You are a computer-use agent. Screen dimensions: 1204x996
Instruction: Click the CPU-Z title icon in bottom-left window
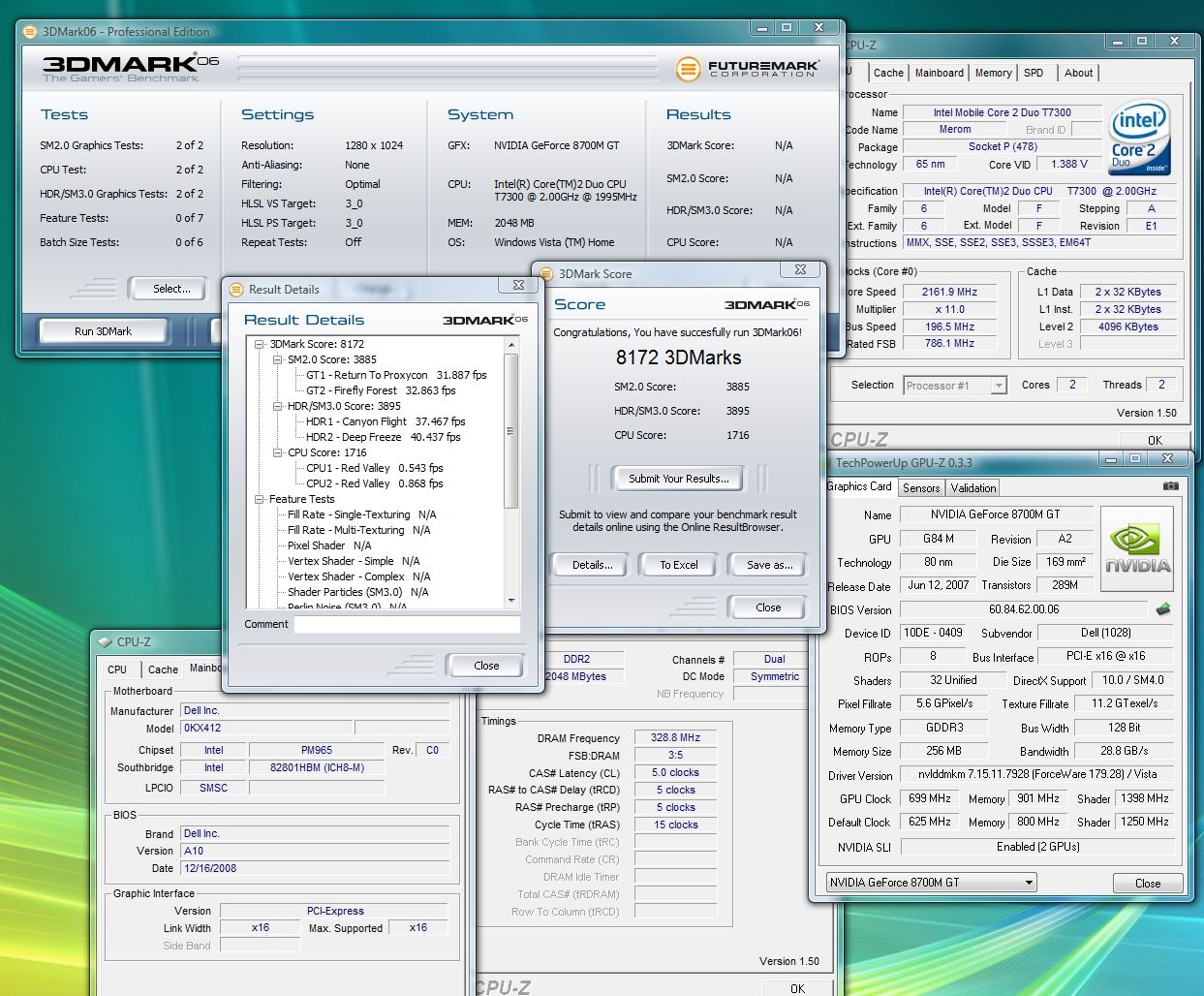point(105,641)
